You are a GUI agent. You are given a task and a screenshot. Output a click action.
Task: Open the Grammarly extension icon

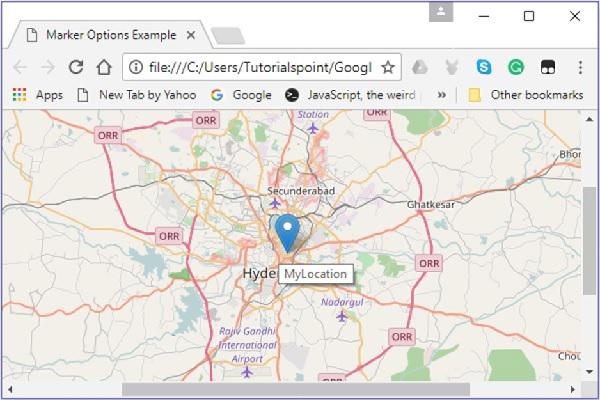coord(516,67)
